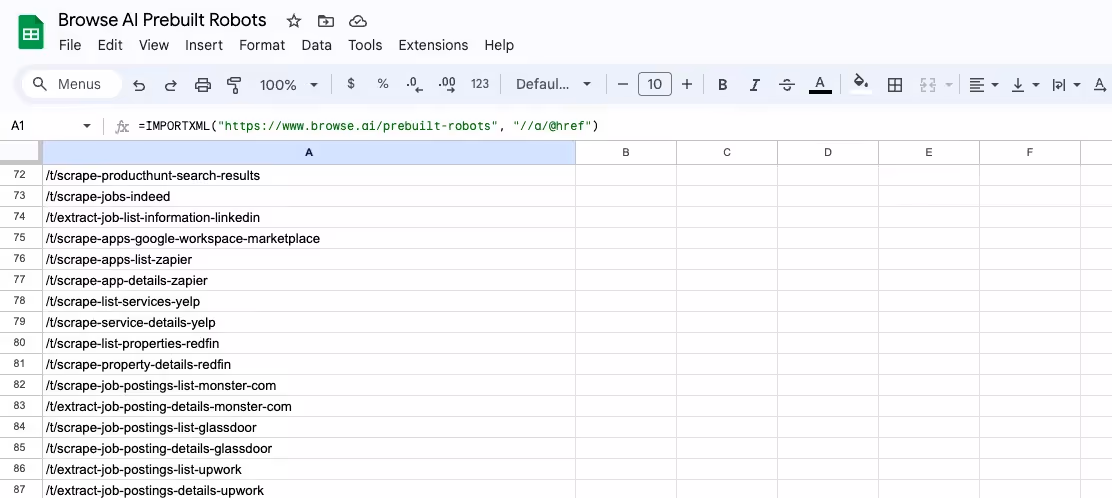Check the cloud document status icon
1112x498 pixels.
pyautogui.click(x=357, y=21)
